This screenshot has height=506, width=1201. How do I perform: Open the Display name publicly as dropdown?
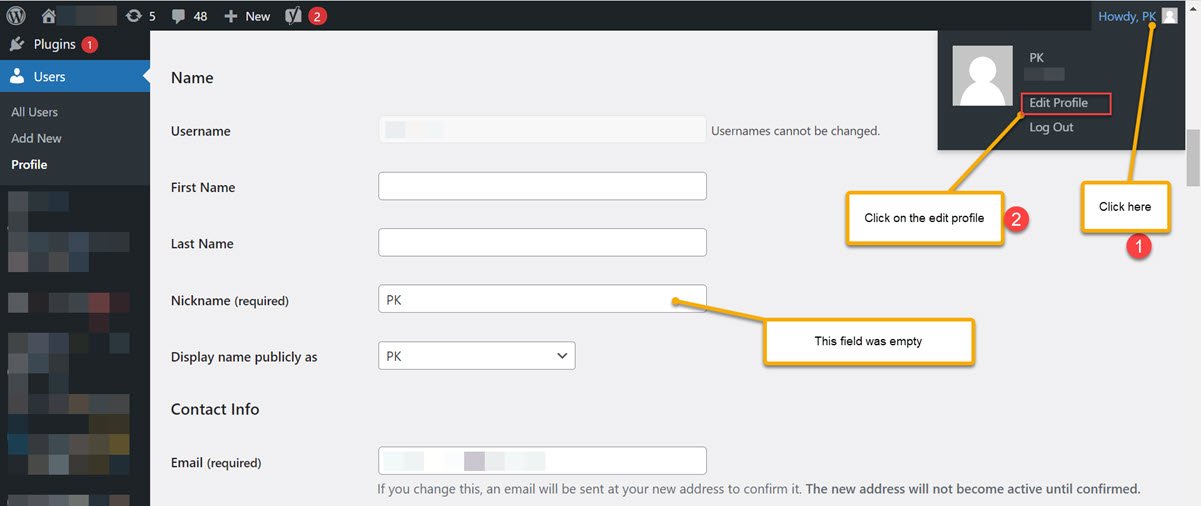pos(476,356)
